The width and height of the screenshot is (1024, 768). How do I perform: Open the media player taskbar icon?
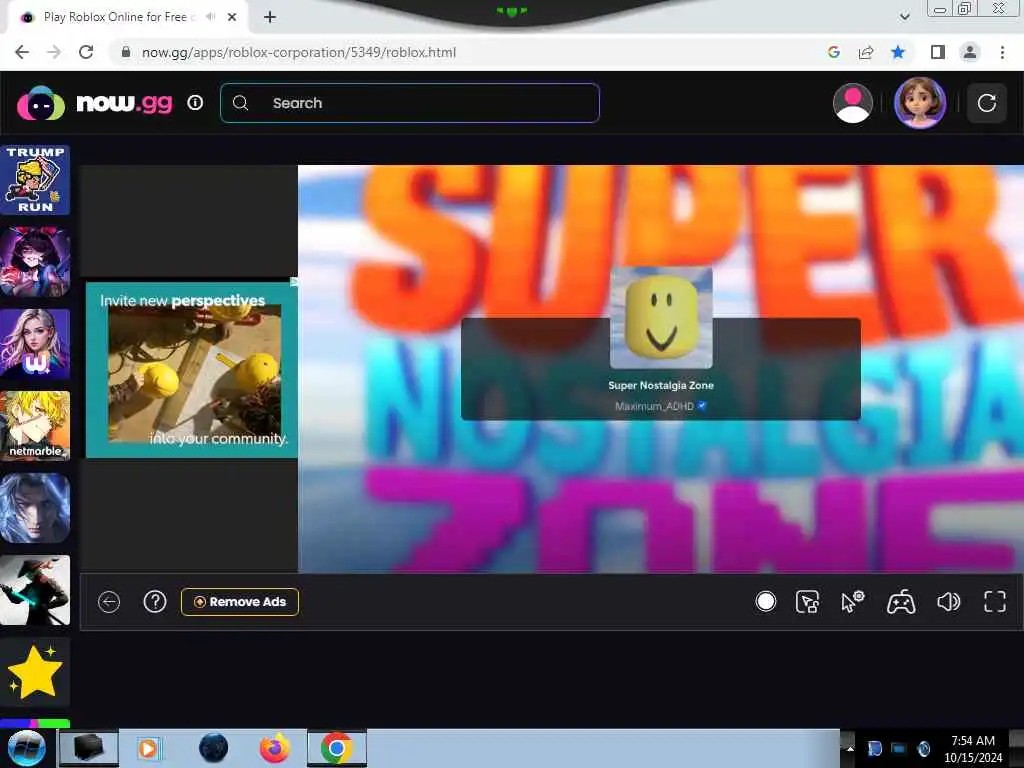[x=148, y=748]
